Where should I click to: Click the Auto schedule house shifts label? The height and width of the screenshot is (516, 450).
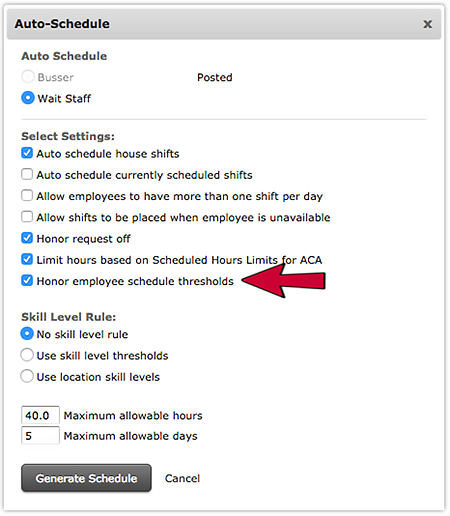click(108, 154)
